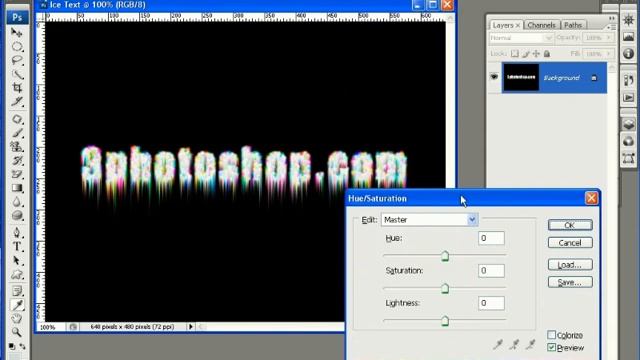Select the Elliptical Marquee tool
640x360 pixels.
(x=17, y=47)
